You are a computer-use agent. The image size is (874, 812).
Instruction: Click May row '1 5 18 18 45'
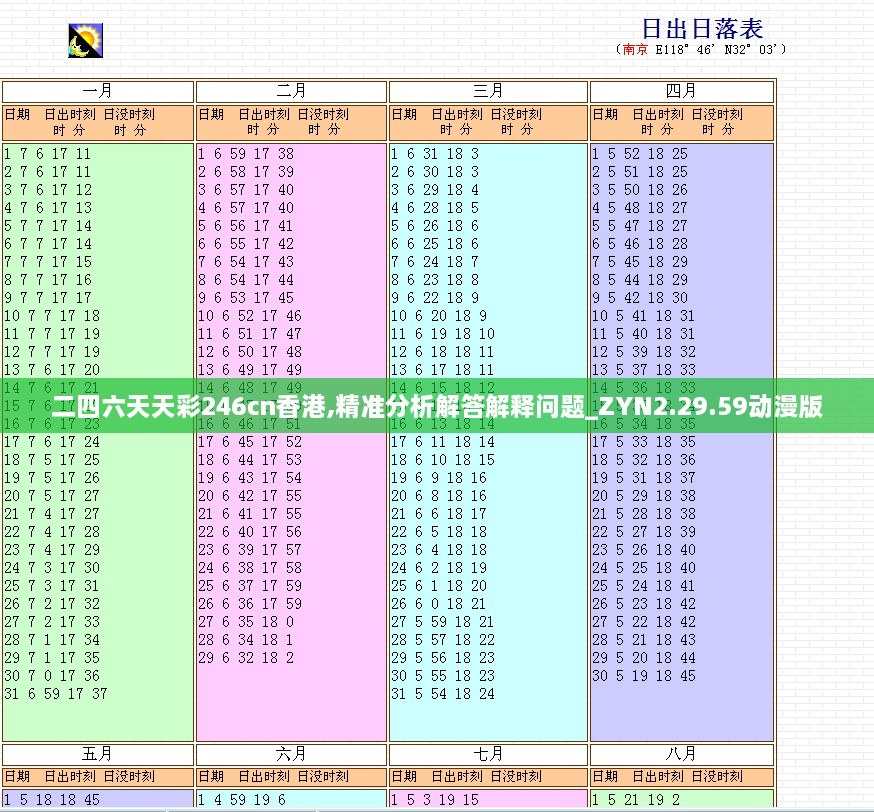click(52, 800)
